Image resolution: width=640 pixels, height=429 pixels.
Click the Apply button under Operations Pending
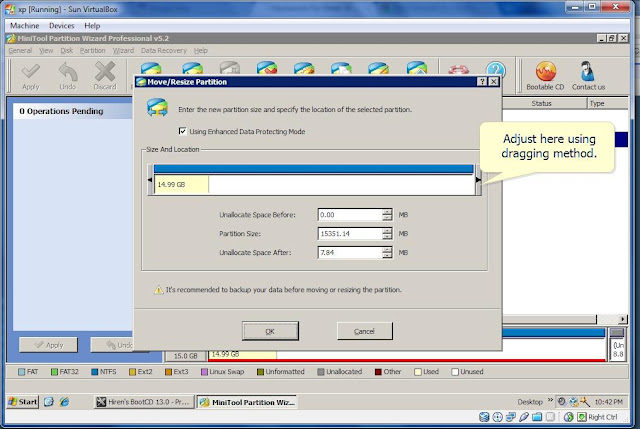[49, 345]
